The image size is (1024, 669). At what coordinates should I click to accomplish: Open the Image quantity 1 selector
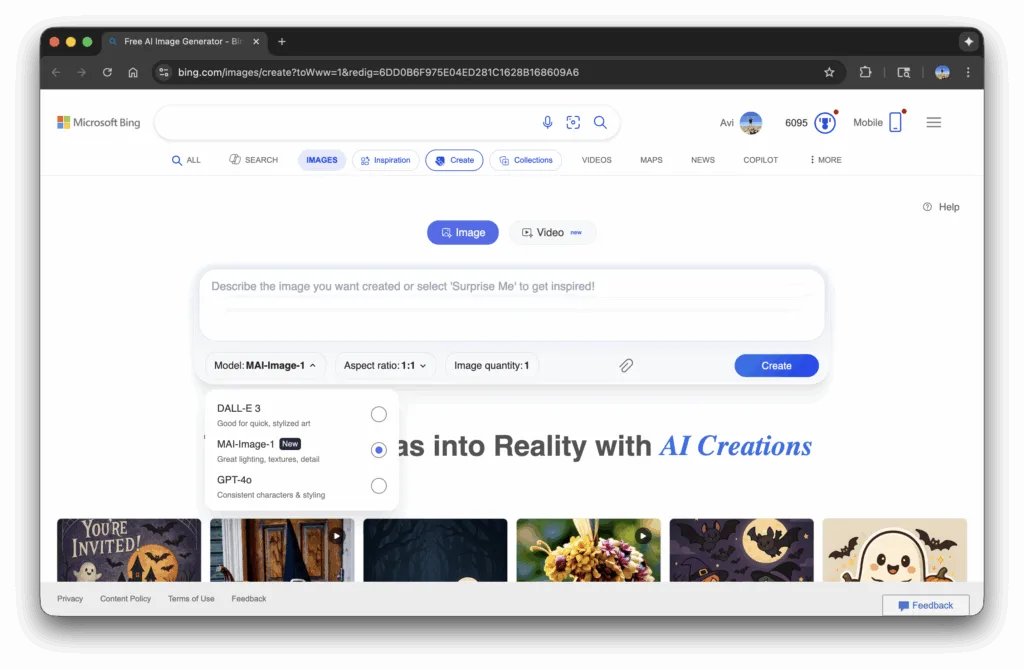point(492,365)
